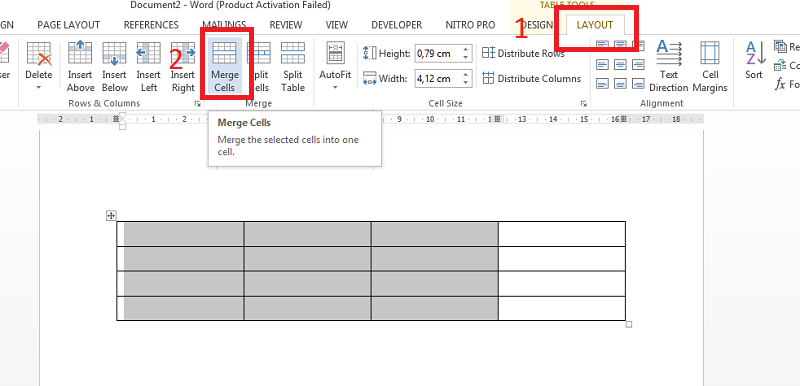Open the PAGE LAYOUT tab
Screen dimensions: 800x386
coord(68,25)
